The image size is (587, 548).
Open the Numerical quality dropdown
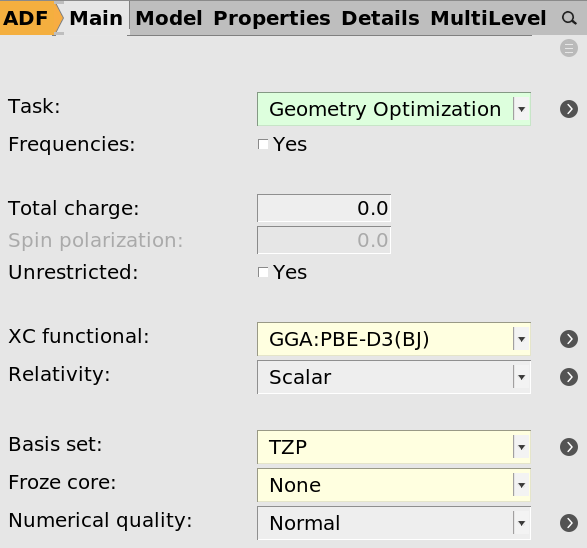pyautogui.click(x=394, y=523)
